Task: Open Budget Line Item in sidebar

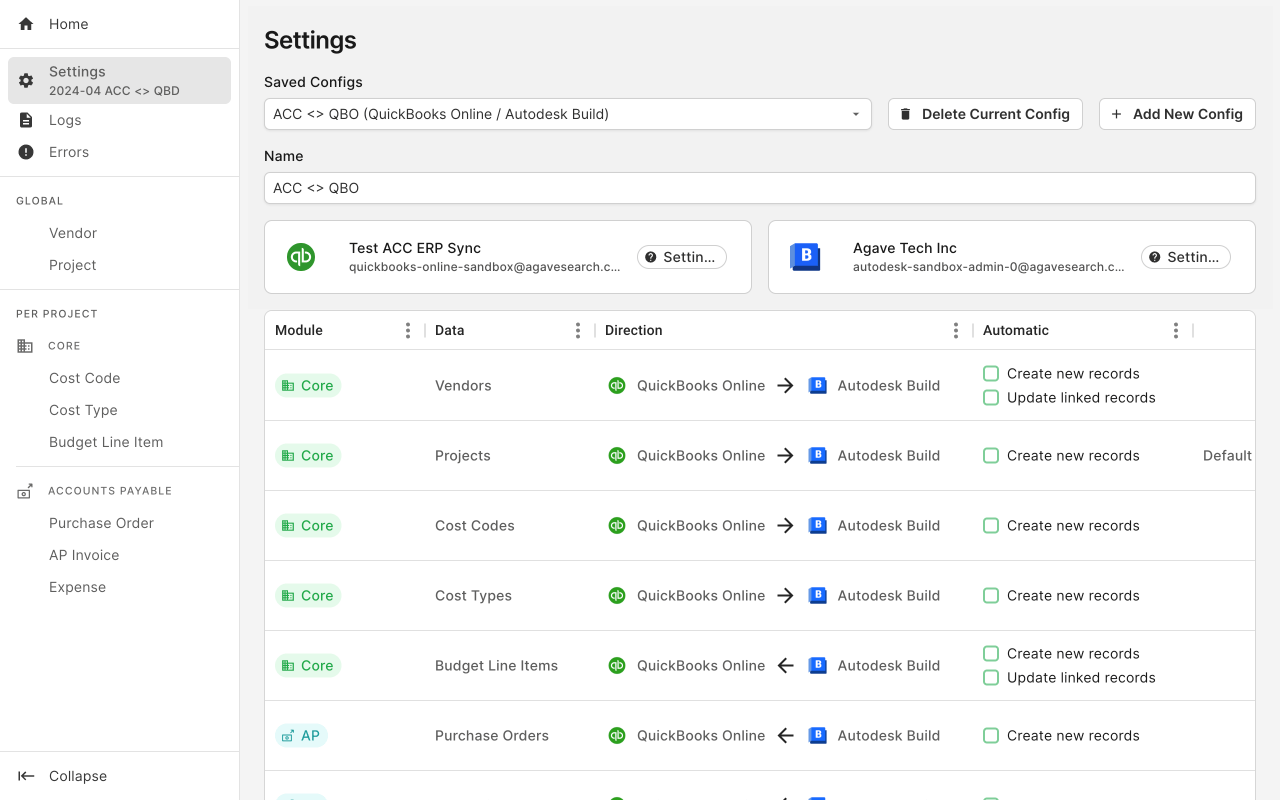Action: pos(106,442)
